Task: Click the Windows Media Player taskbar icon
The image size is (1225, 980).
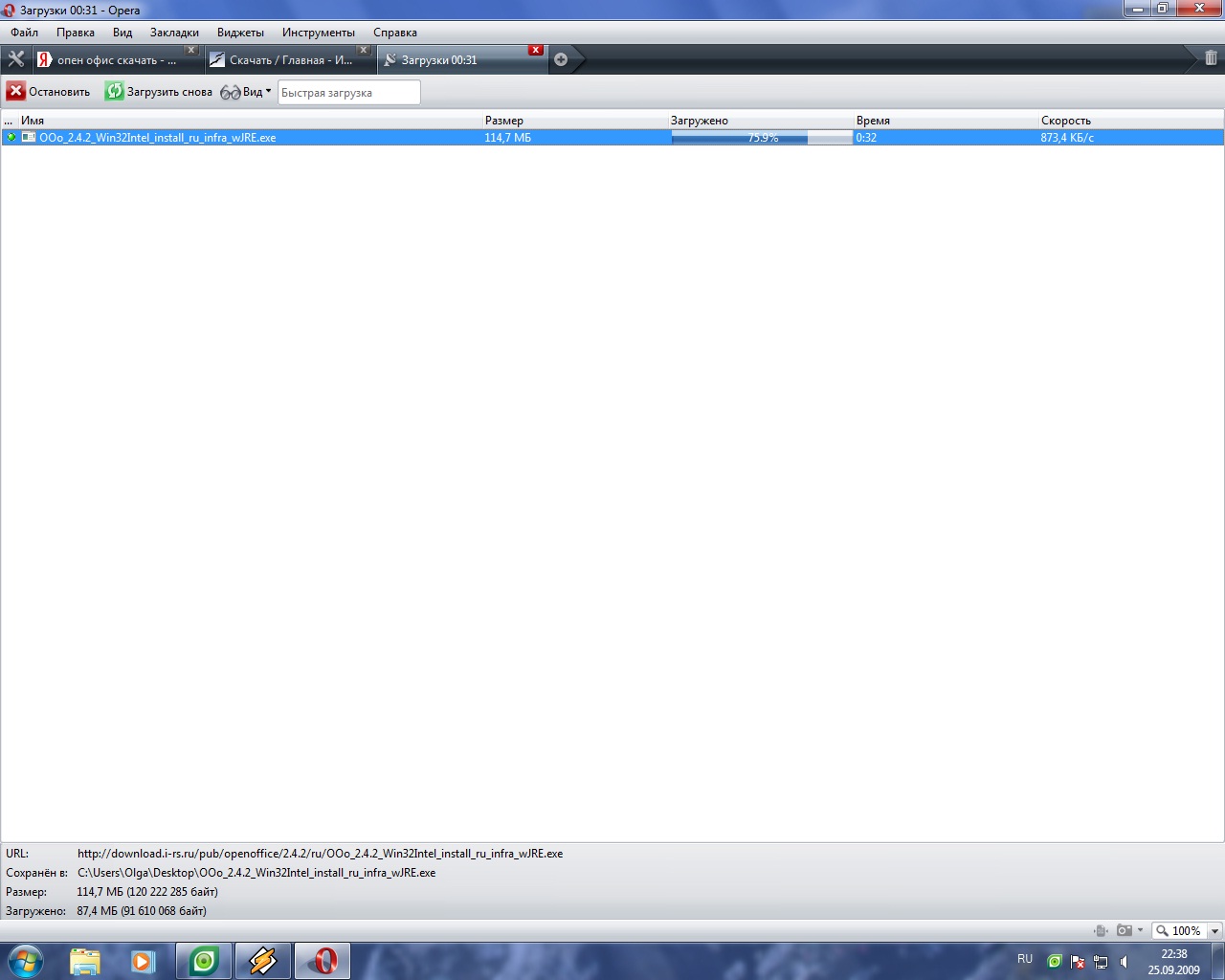Action: [x=144, y=961]
